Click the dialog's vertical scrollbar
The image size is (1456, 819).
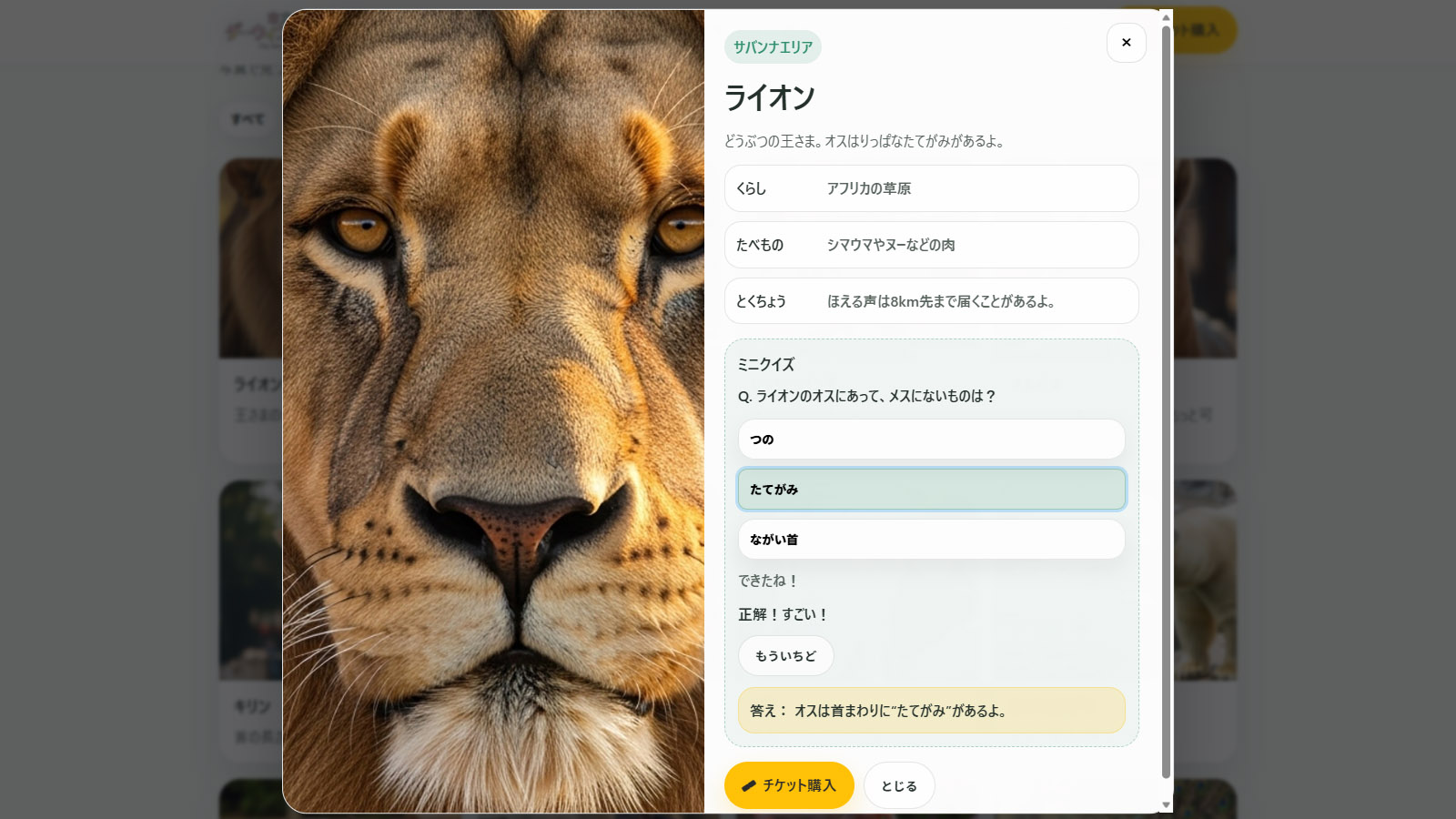click(1166, 402)
